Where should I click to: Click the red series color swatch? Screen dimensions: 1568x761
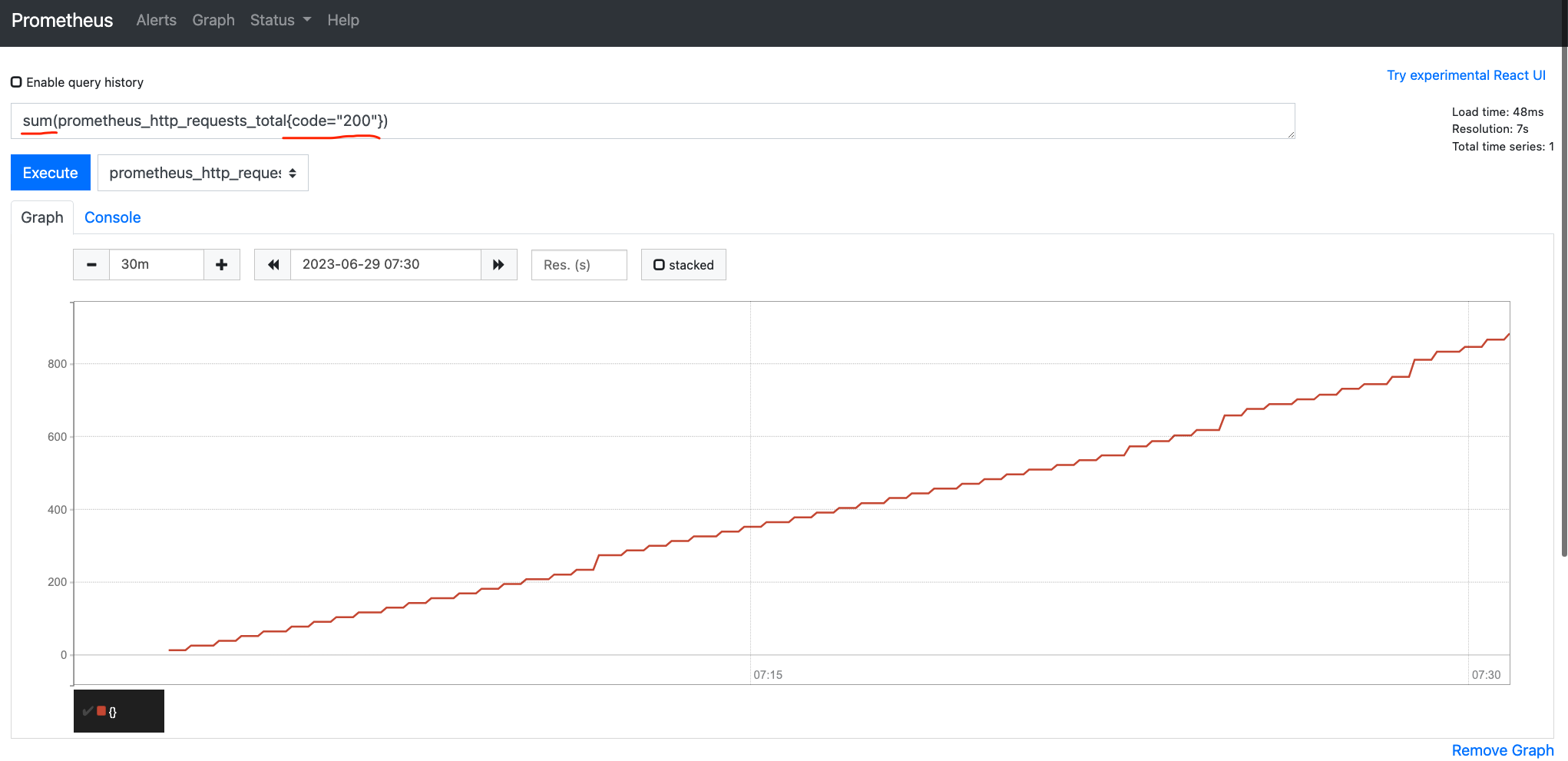[101, 711]
